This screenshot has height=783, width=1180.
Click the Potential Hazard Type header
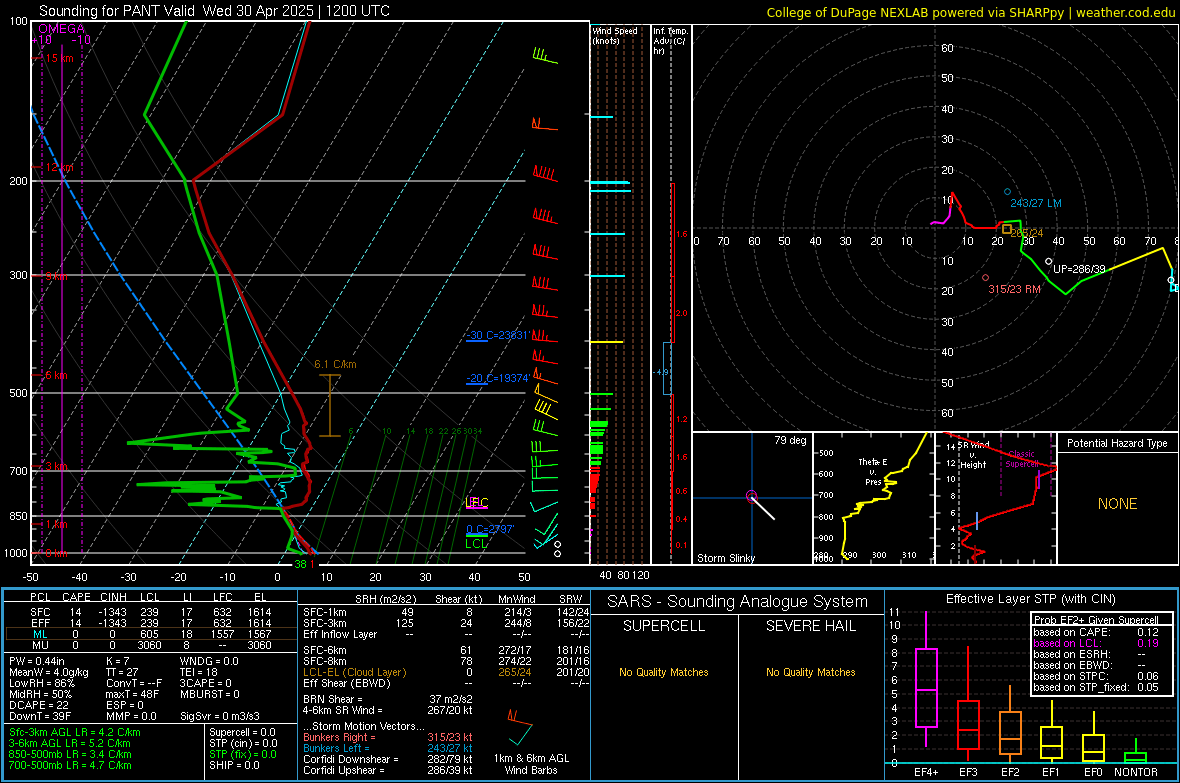tap(1118, 443)
